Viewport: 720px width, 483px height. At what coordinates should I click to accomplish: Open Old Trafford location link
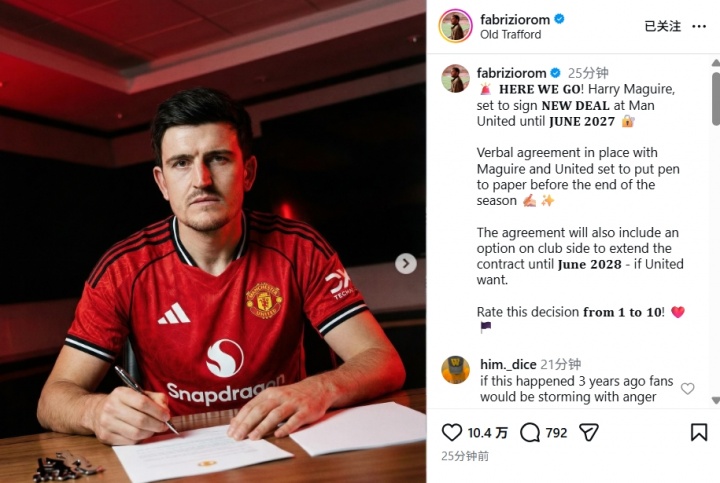pyautogui.click(x=510, y=34)
